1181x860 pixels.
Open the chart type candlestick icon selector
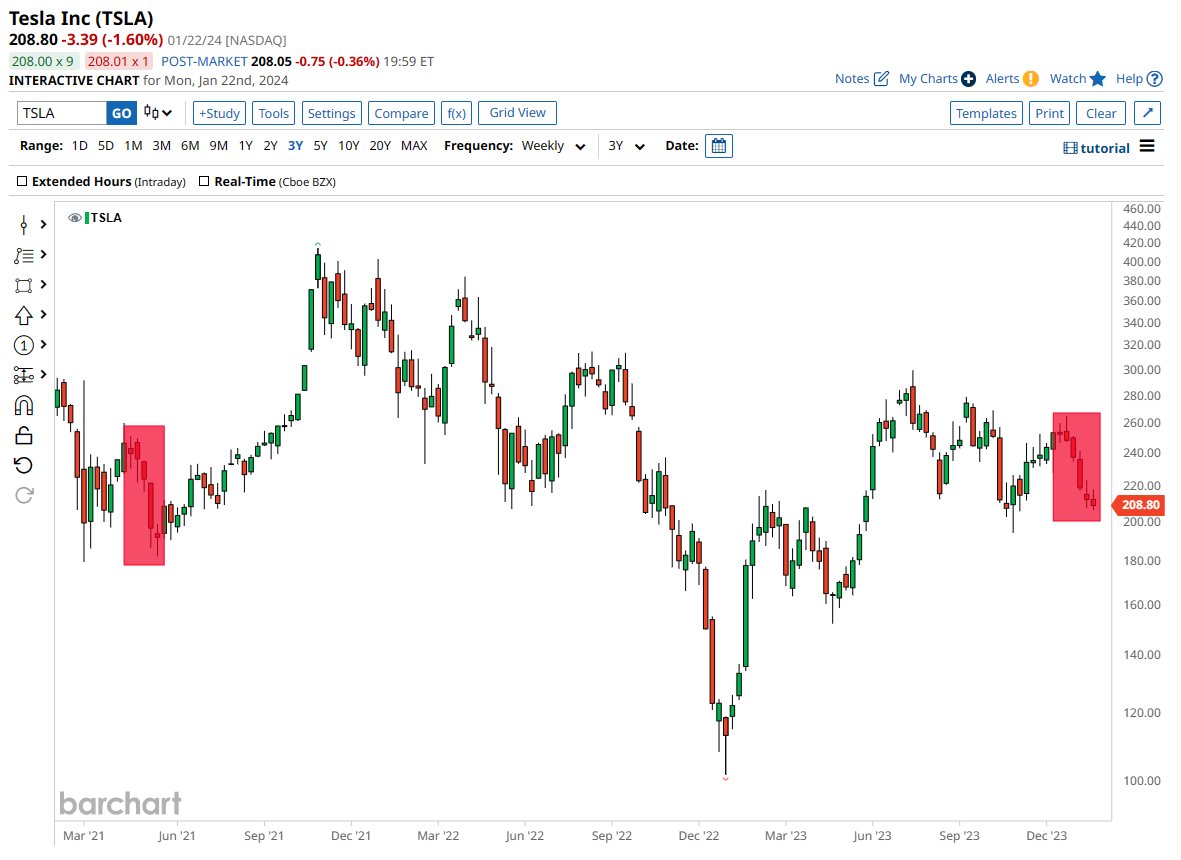[158, 113]
